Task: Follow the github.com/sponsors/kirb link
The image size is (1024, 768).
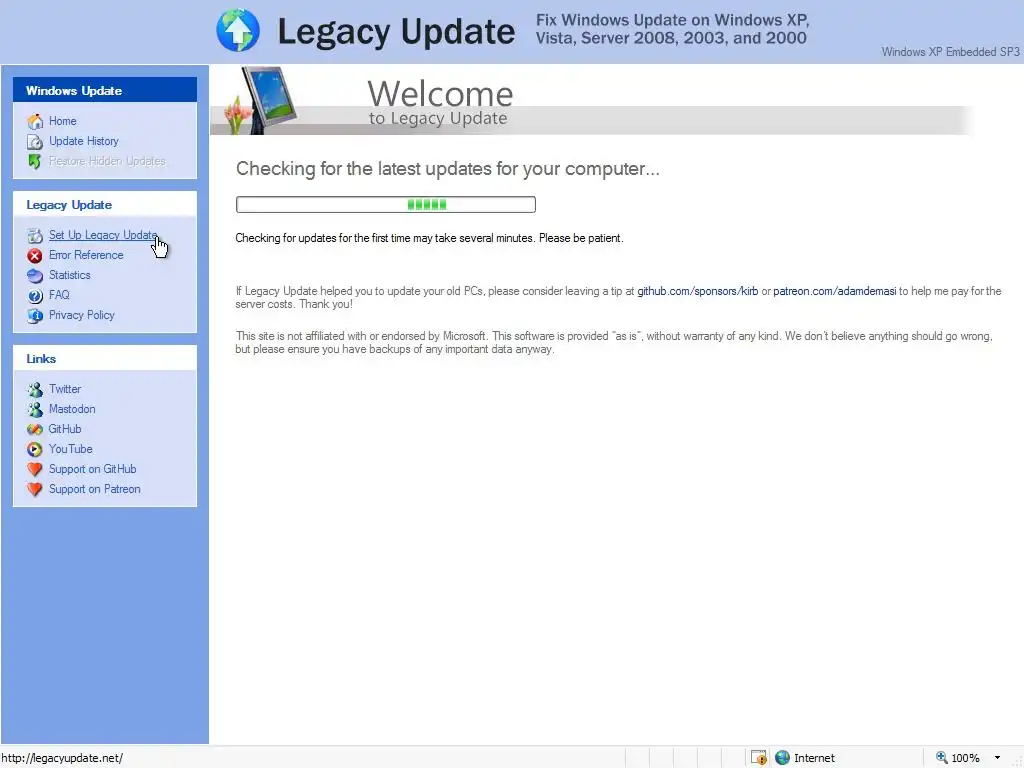Action: (x=697, y=291)
